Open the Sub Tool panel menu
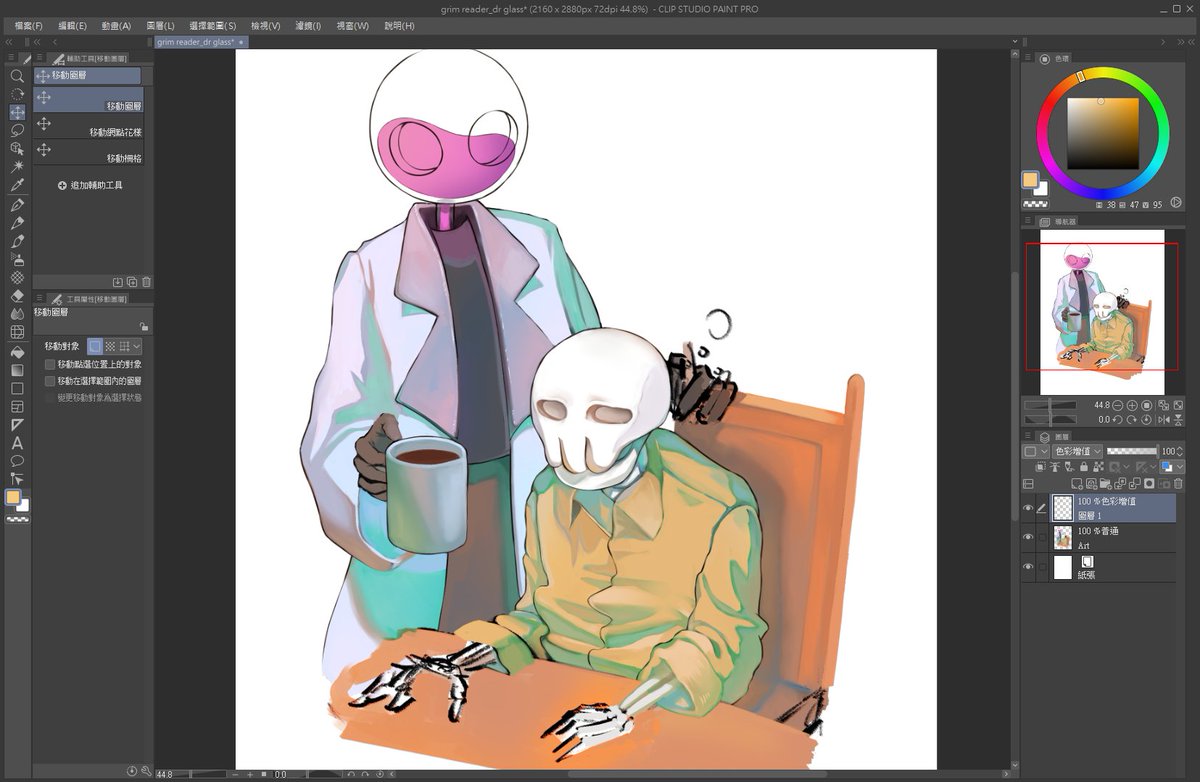Image resolution: width=1200 pixels, height=782 pixels. pos(41,59)
